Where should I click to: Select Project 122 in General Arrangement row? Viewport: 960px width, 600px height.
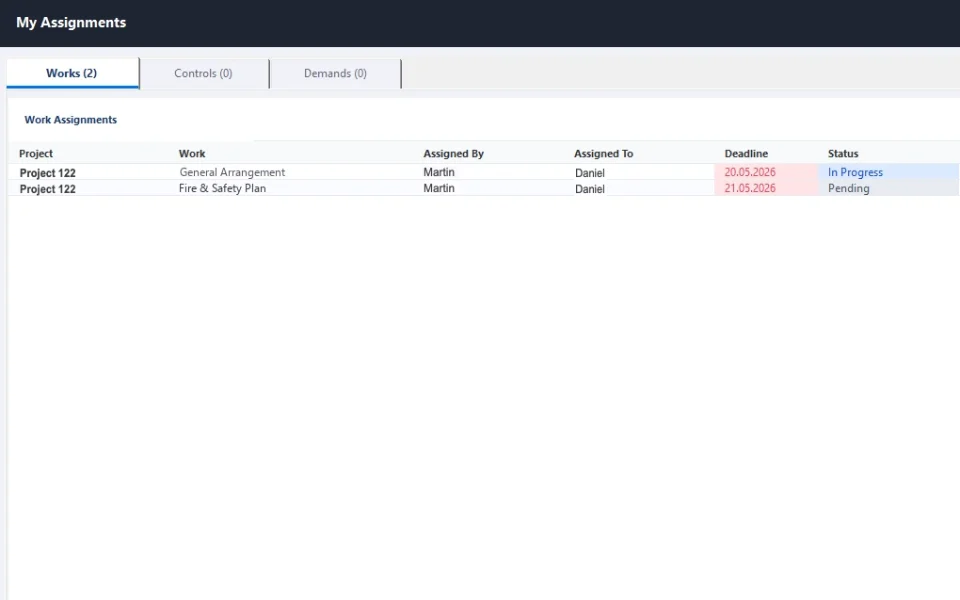48,173
